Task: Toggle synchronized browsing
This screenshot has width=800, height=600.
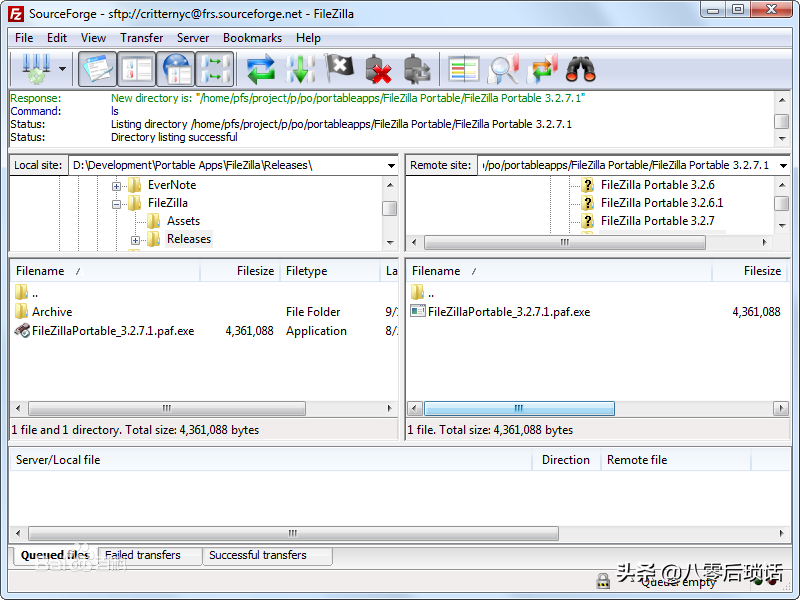Action: coord(542,69)
